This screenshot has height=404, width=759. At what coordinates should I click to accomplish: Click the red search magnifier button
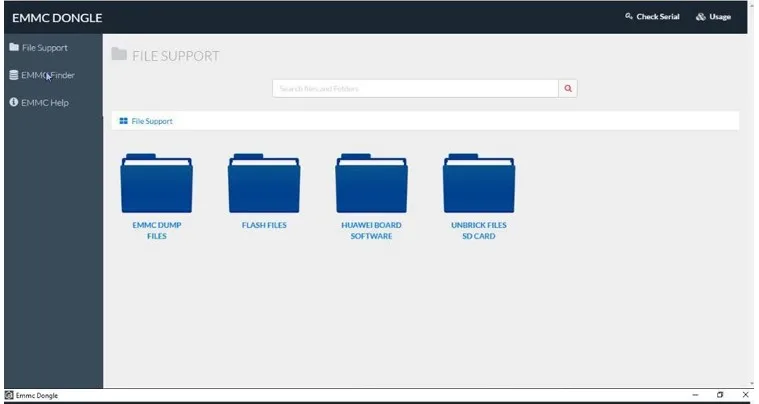click(568, 89)
